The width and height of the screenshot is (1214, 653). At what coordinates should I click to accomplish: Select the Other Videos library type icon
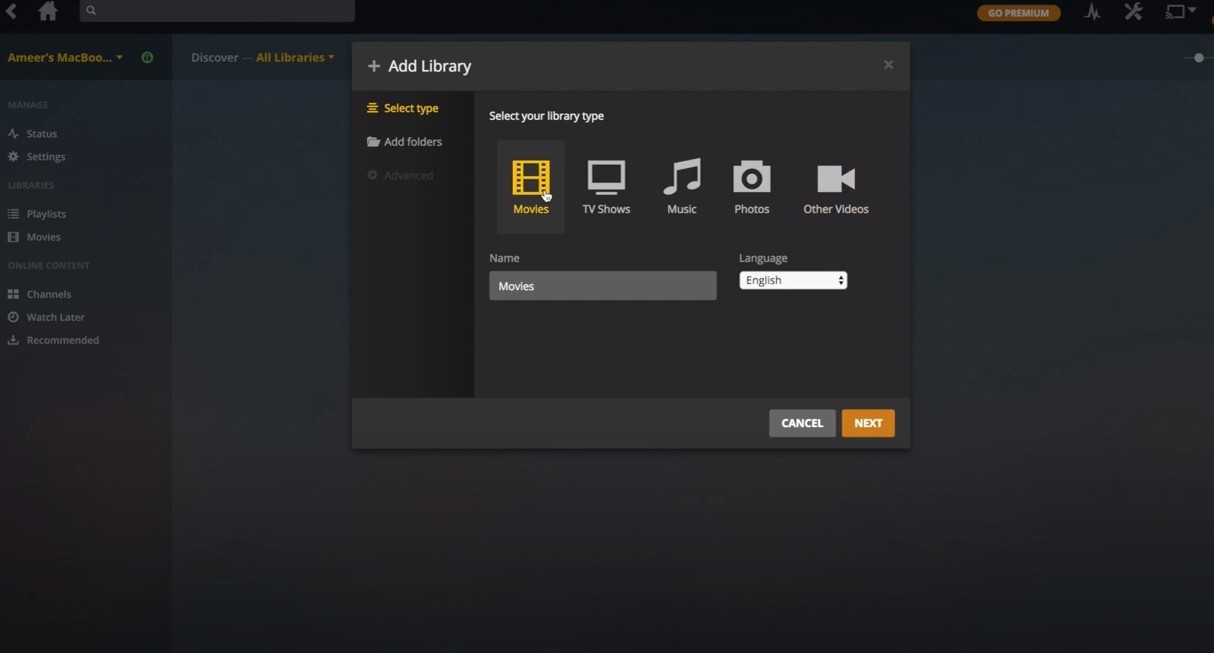pyautogui.click(x=835, y=180)
